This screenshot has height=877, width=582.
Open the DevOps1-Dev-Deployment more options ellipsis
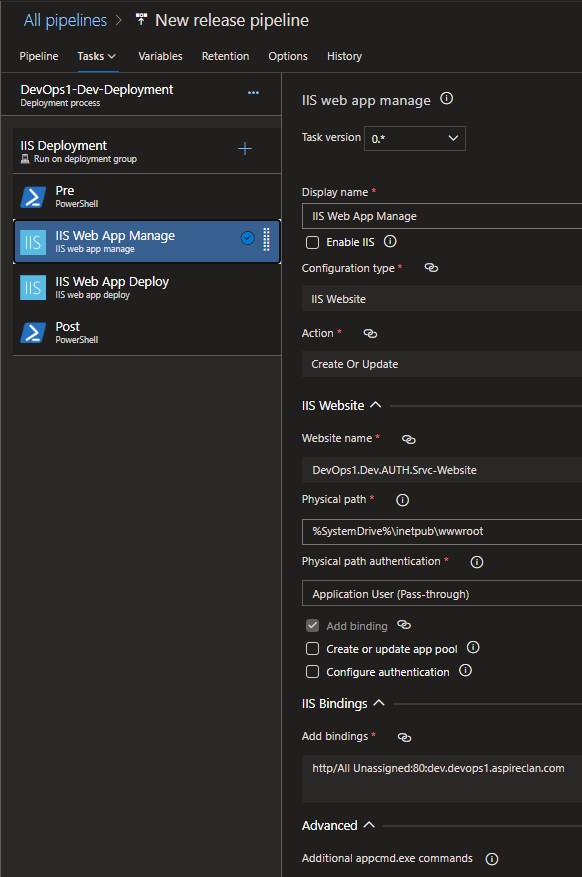pos(253,93)
